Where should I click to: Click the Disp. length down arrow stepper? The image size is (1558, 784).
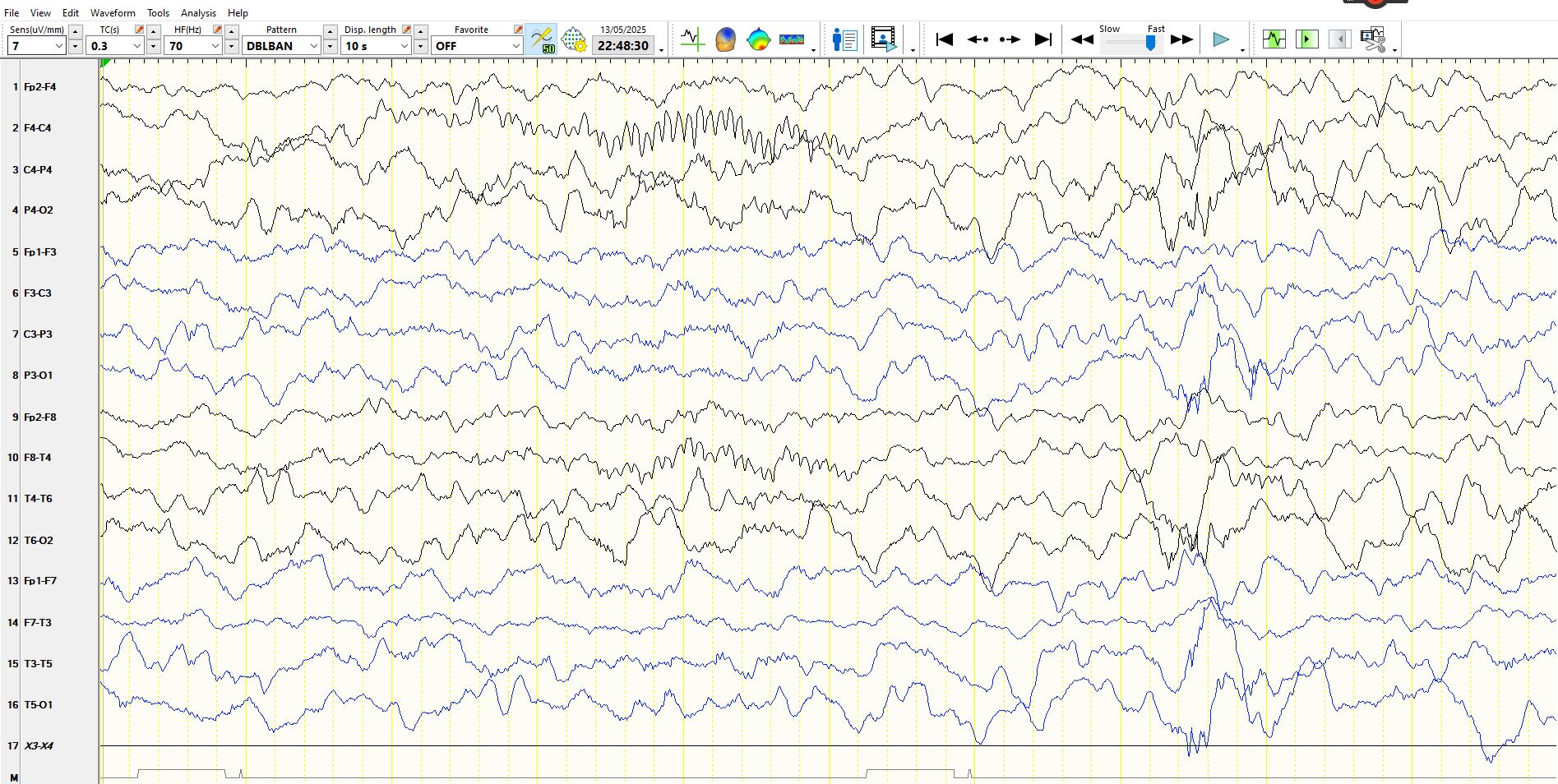(x=420, y=47)
